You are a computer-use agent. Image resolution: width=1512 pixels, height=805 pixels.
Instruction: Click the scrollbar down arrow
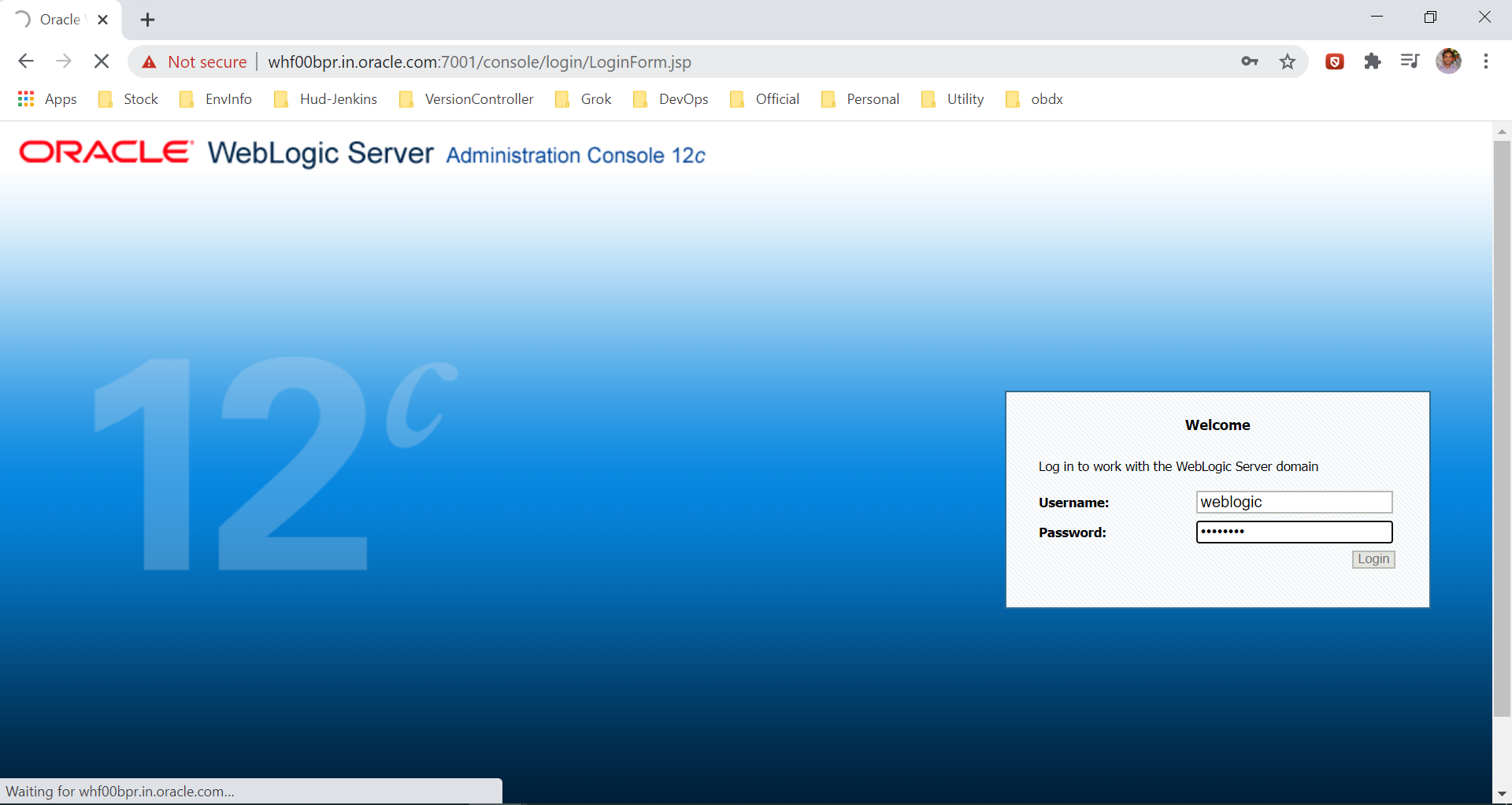coord(1502,794)
